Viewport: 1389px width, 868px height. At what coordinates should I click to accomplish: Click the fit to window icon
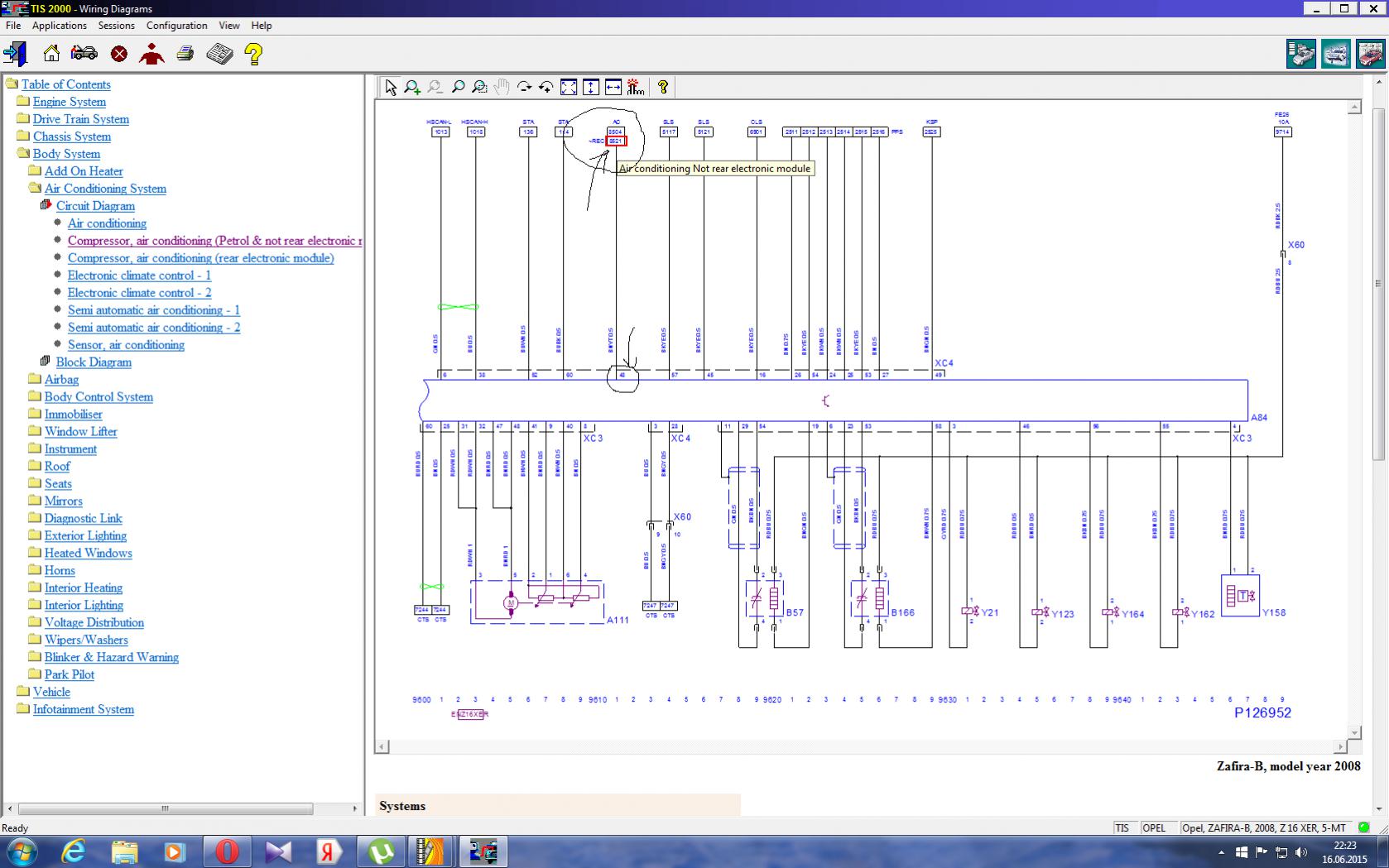point(569,87)
